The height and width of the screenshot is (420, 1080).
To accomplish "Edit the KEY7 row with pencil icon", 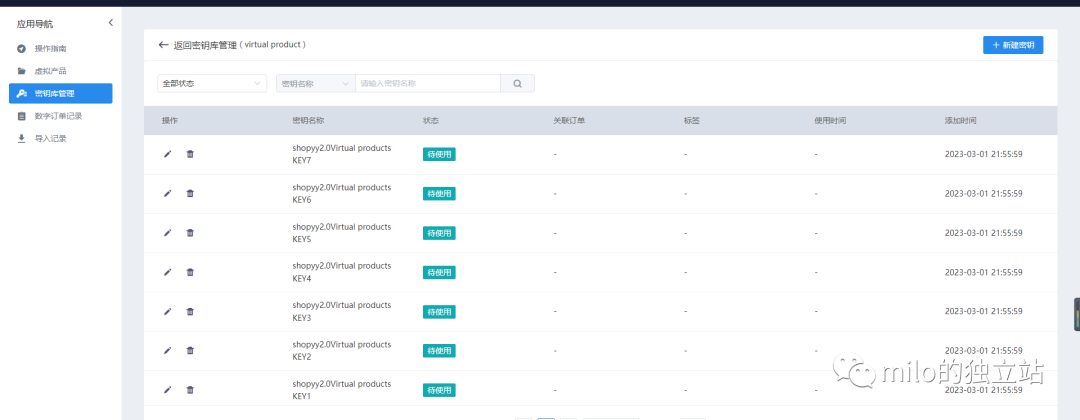I will tap(167, 154).
